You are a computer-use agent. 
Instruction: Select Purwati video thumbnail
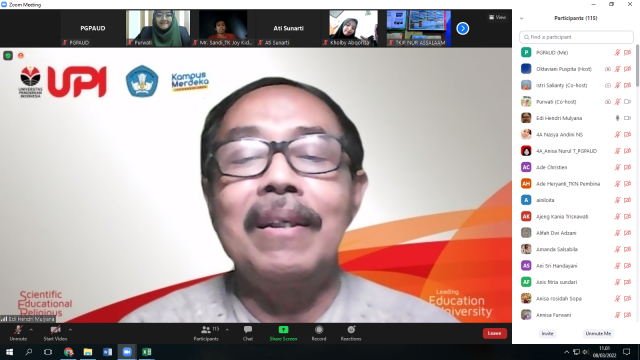click(158, 28)
